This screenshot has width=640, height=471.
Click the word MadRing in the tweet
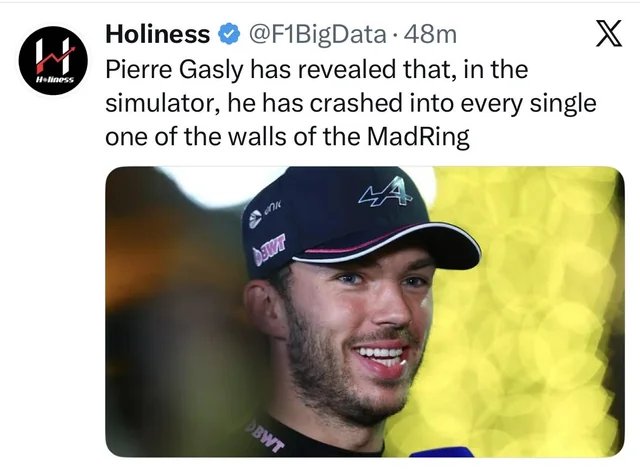tap(418, 137)
